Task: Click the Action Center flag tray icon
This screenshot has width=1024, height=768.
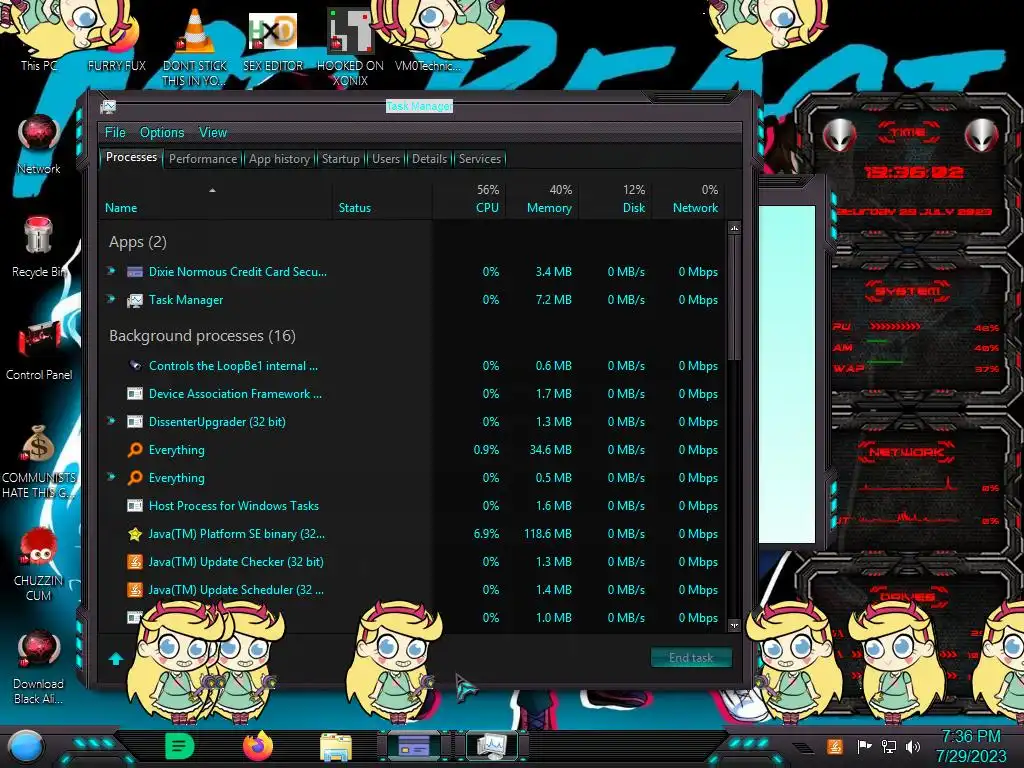Action: 864,746
